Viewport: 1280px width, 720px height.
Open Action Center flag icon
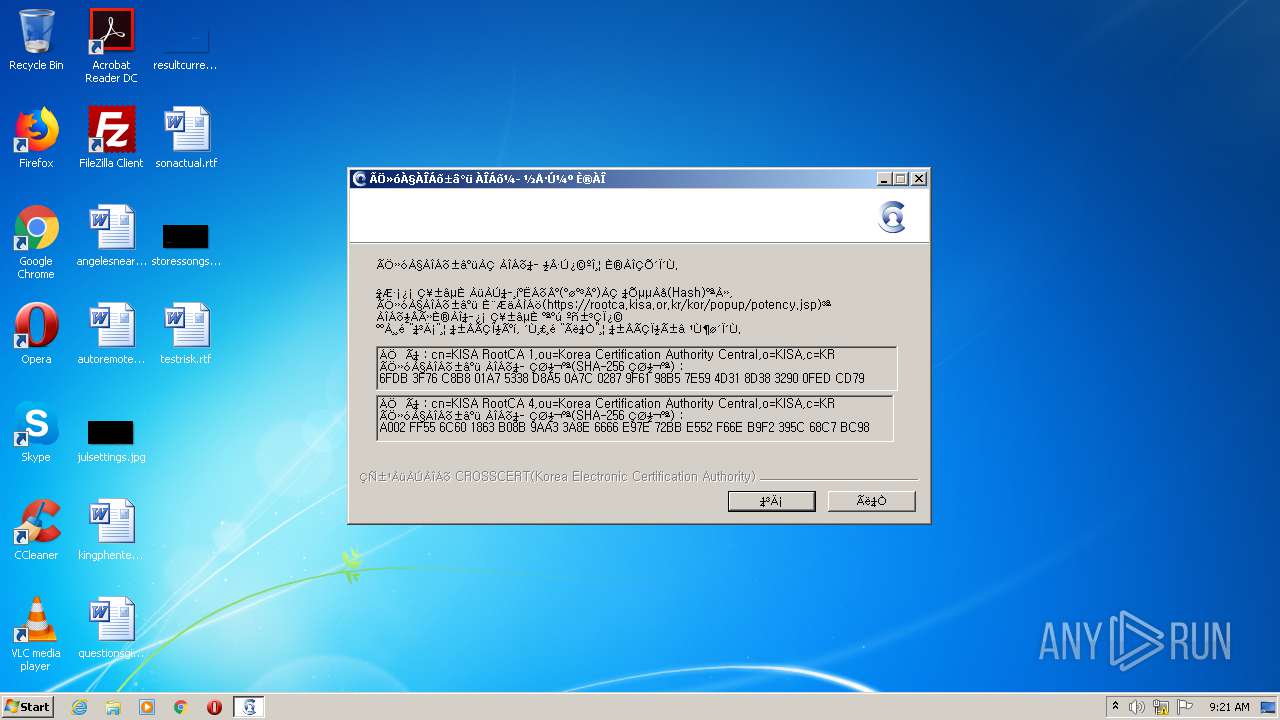[1185, 707]
